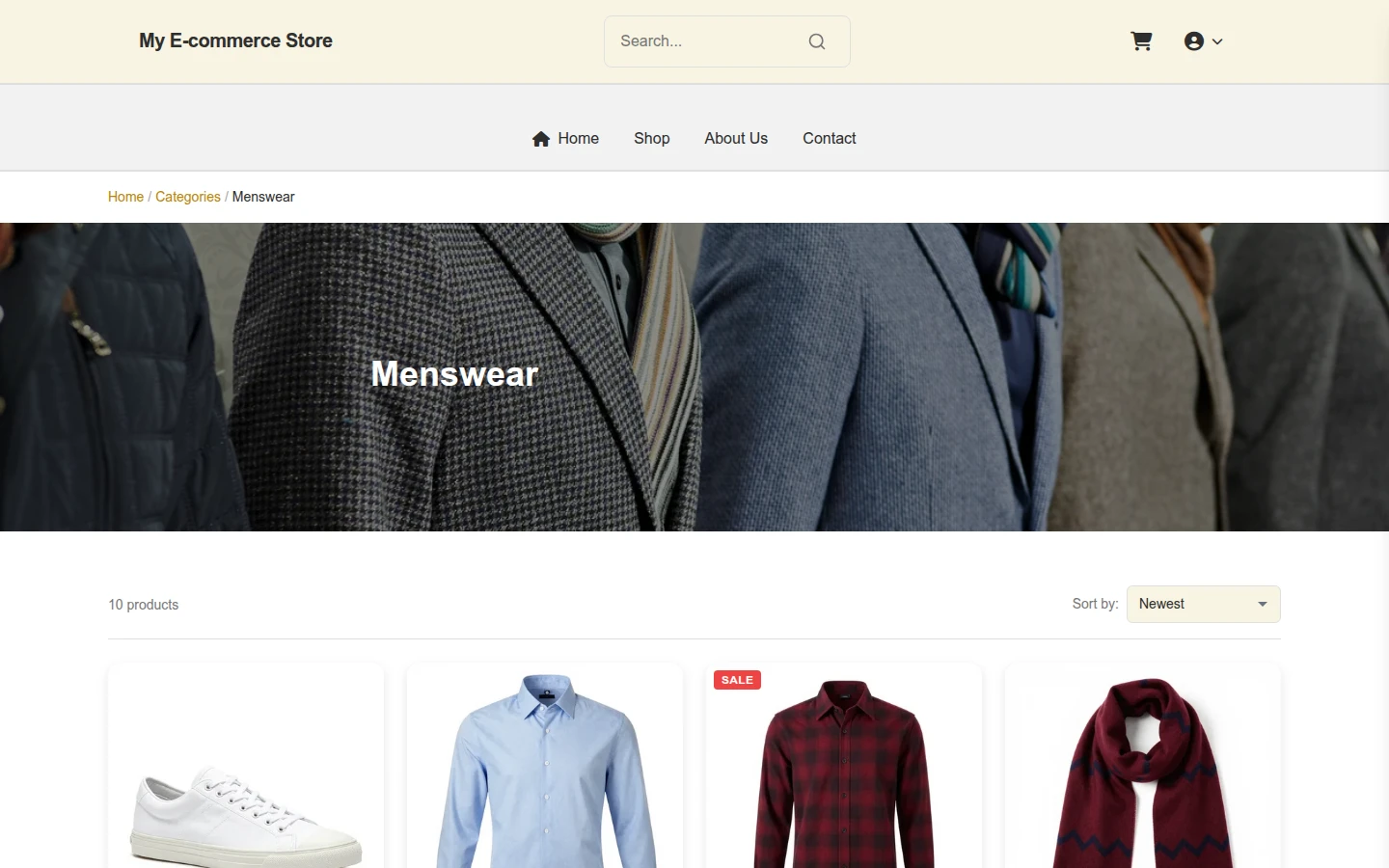Open the shopping cart icon
Viewport: 1389px width, 868px height.
[x=1141, y=41]
